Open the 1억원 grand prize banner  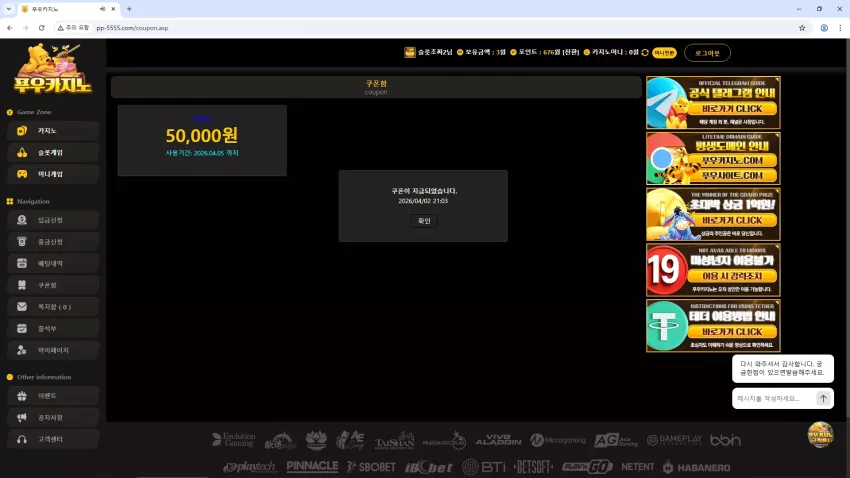tap(713, 214)
